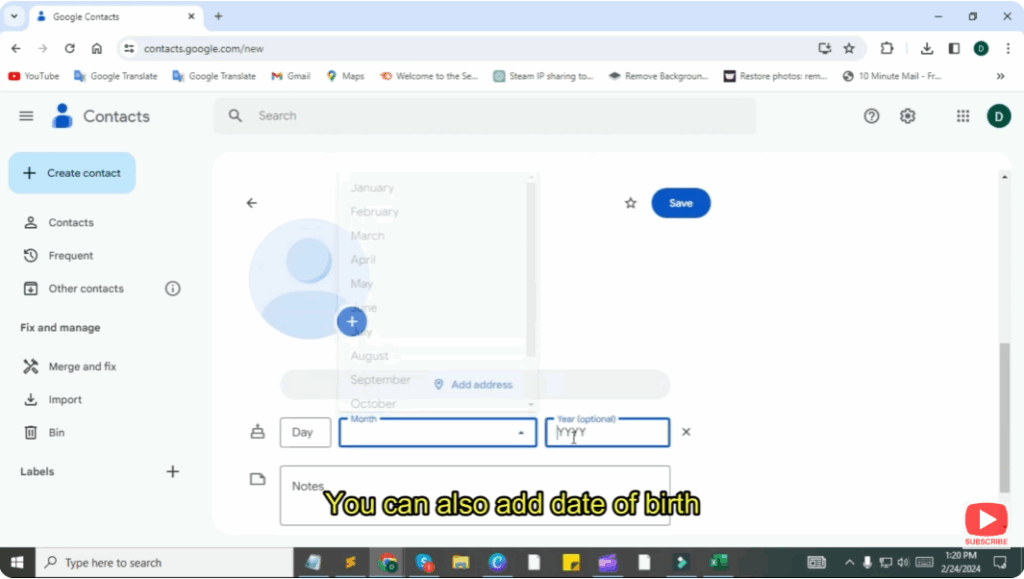Open the Google apps launcher grid
This screenshot has height=579, width=1024.
[x=962, y=116]
